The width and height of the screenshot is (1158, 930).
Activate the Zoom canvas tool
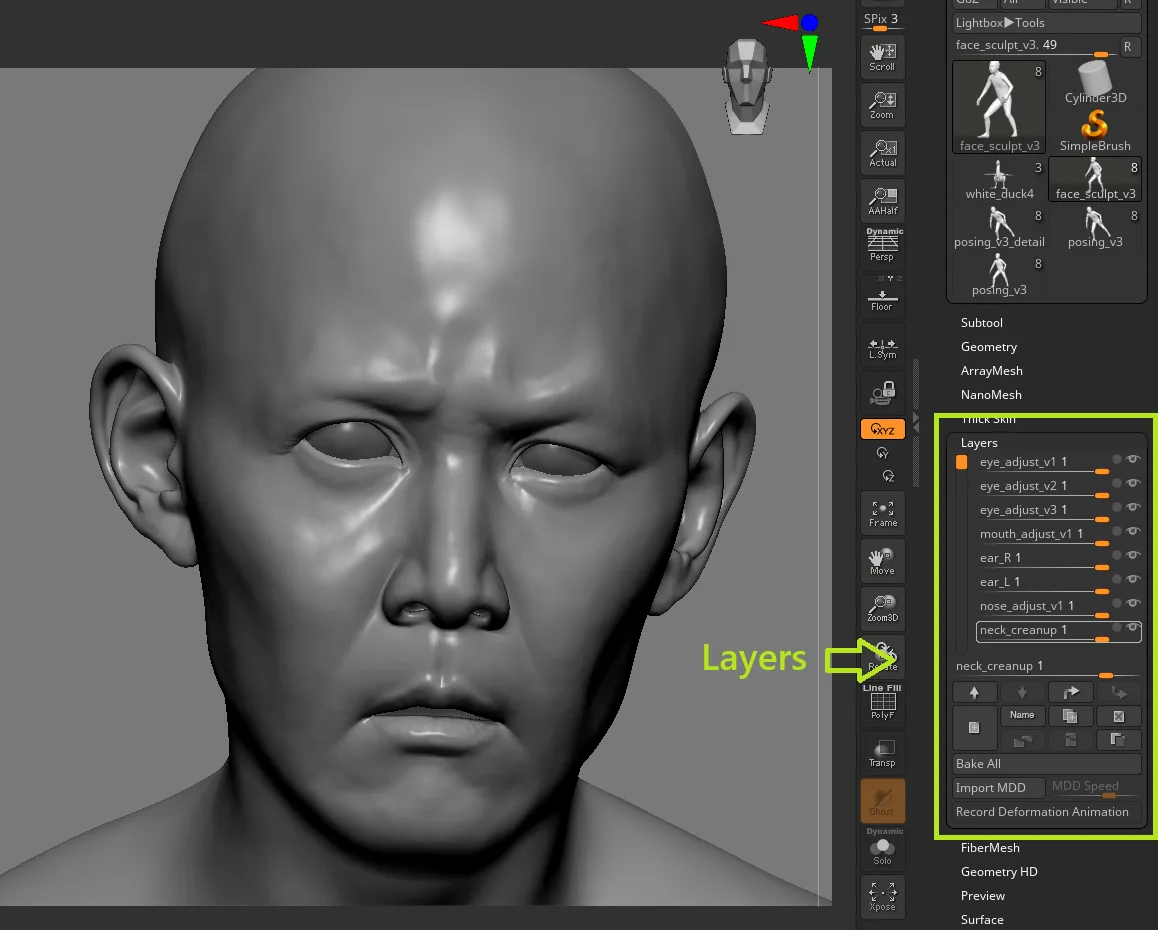pyautogui.click(x=883, y=106)
